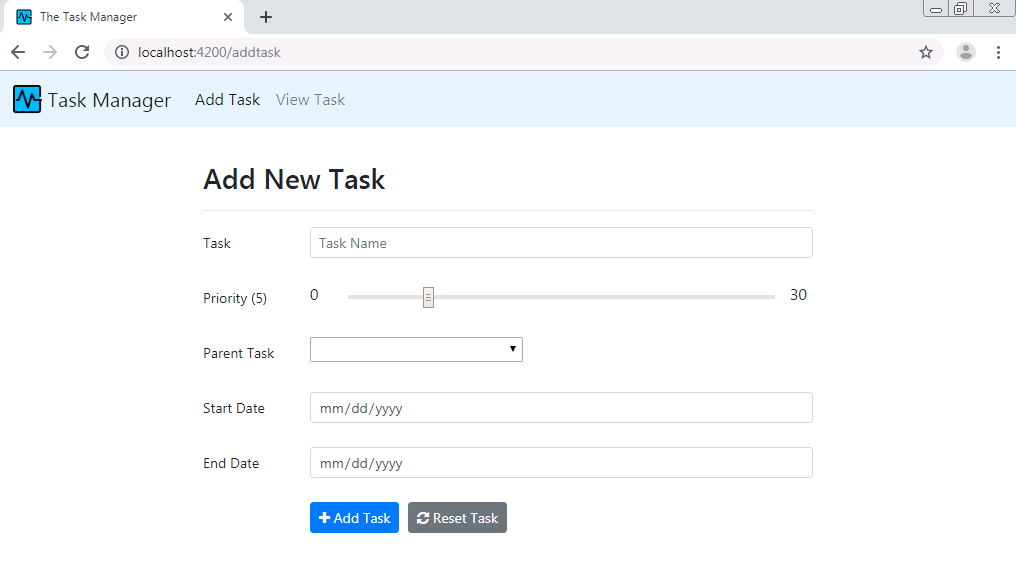The width and height of the screenshot is (1016, 576).
Task: Click the plus icon inside Add Task button
Action: (x=324, y=517)
